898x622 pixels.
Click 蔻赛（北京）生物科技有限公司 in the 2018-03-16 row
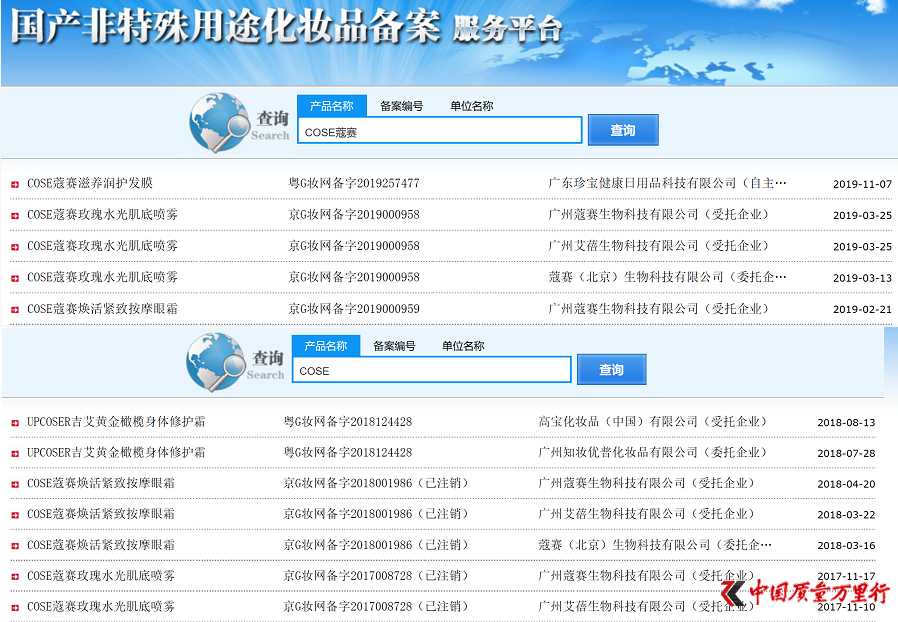624,545
